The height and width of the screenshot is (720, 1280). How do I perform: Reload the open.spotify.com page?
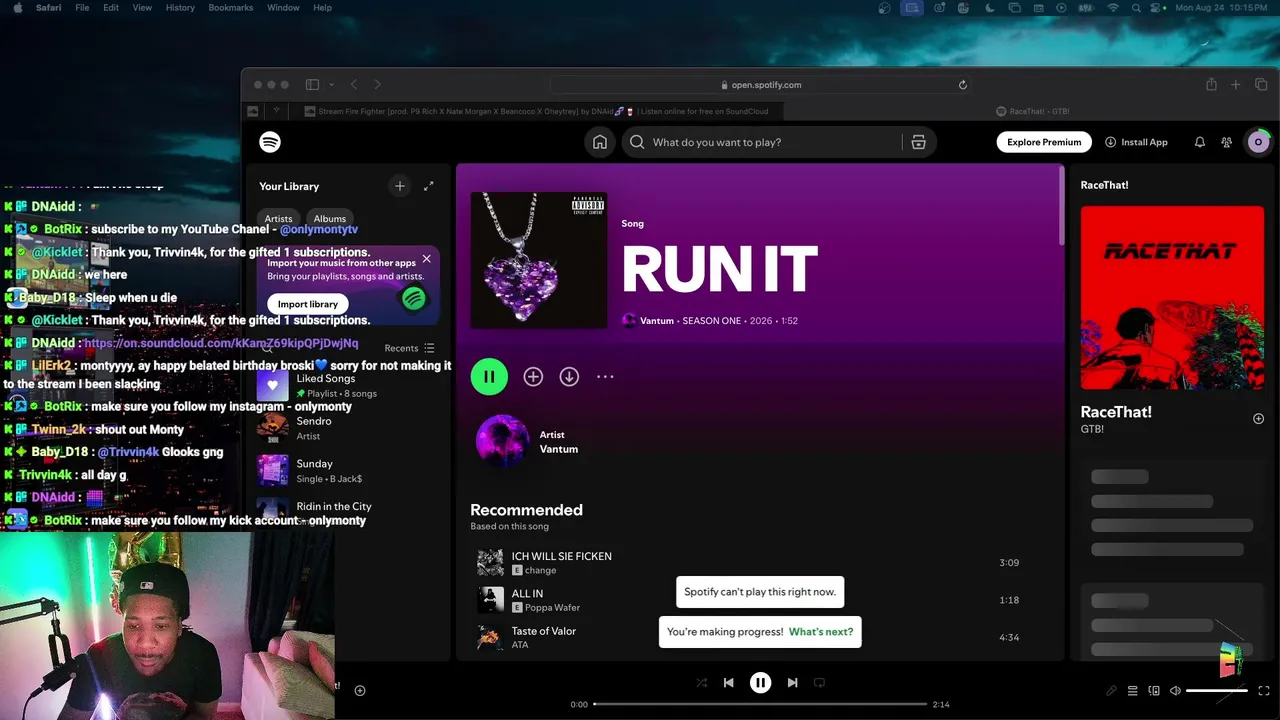click(963, 85)
